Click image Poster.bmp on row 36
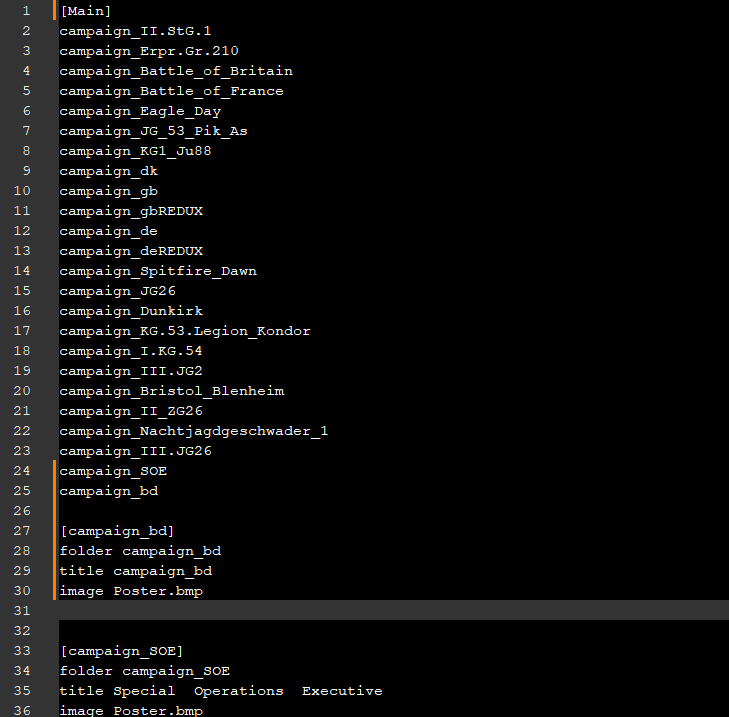The width and height of the screenshot is (729, 717). pyautogui.click(x=131, y=710)
